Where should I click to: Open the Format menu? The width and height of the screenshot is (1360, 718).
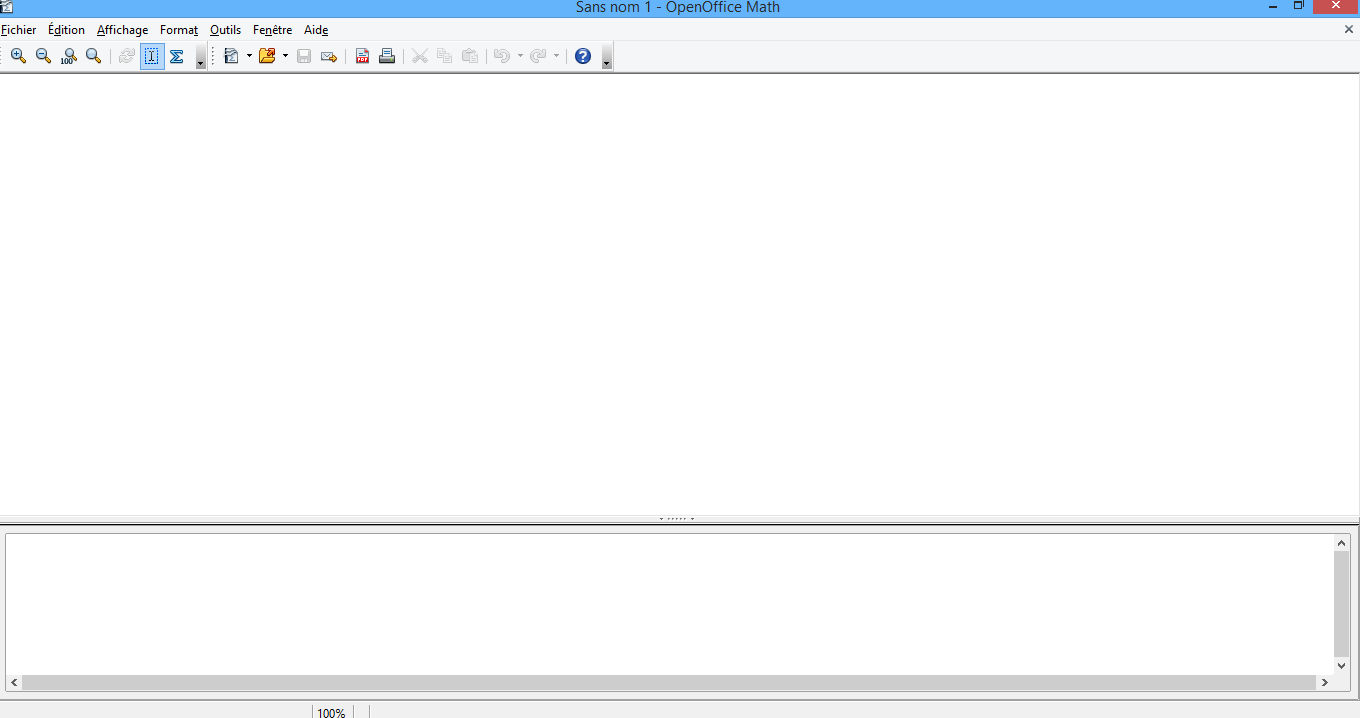(x=179, y=30)
